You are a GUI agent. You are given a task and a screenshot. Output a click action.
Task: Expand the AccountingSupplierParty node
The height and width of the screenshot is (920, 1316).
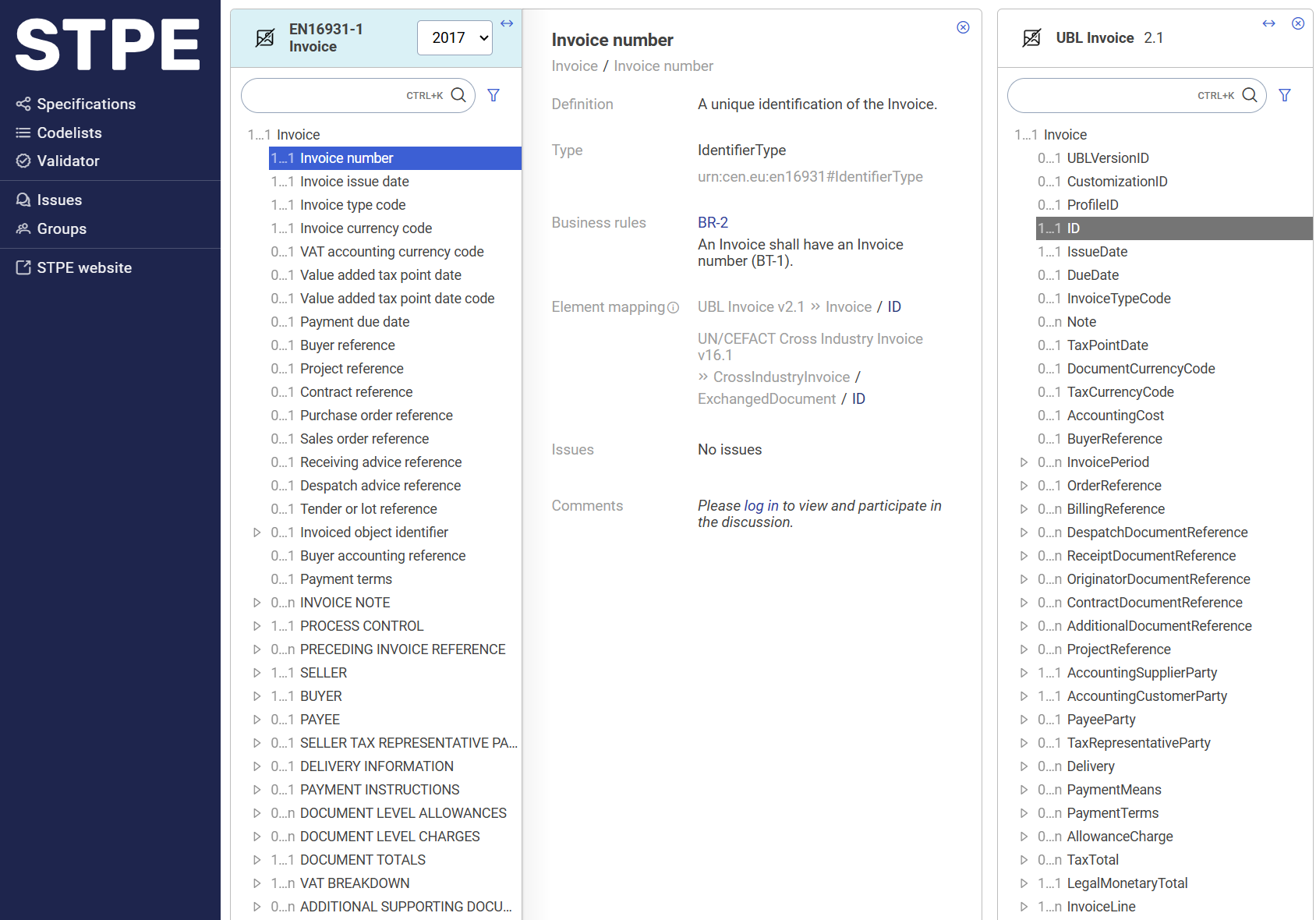(1024, 673)
